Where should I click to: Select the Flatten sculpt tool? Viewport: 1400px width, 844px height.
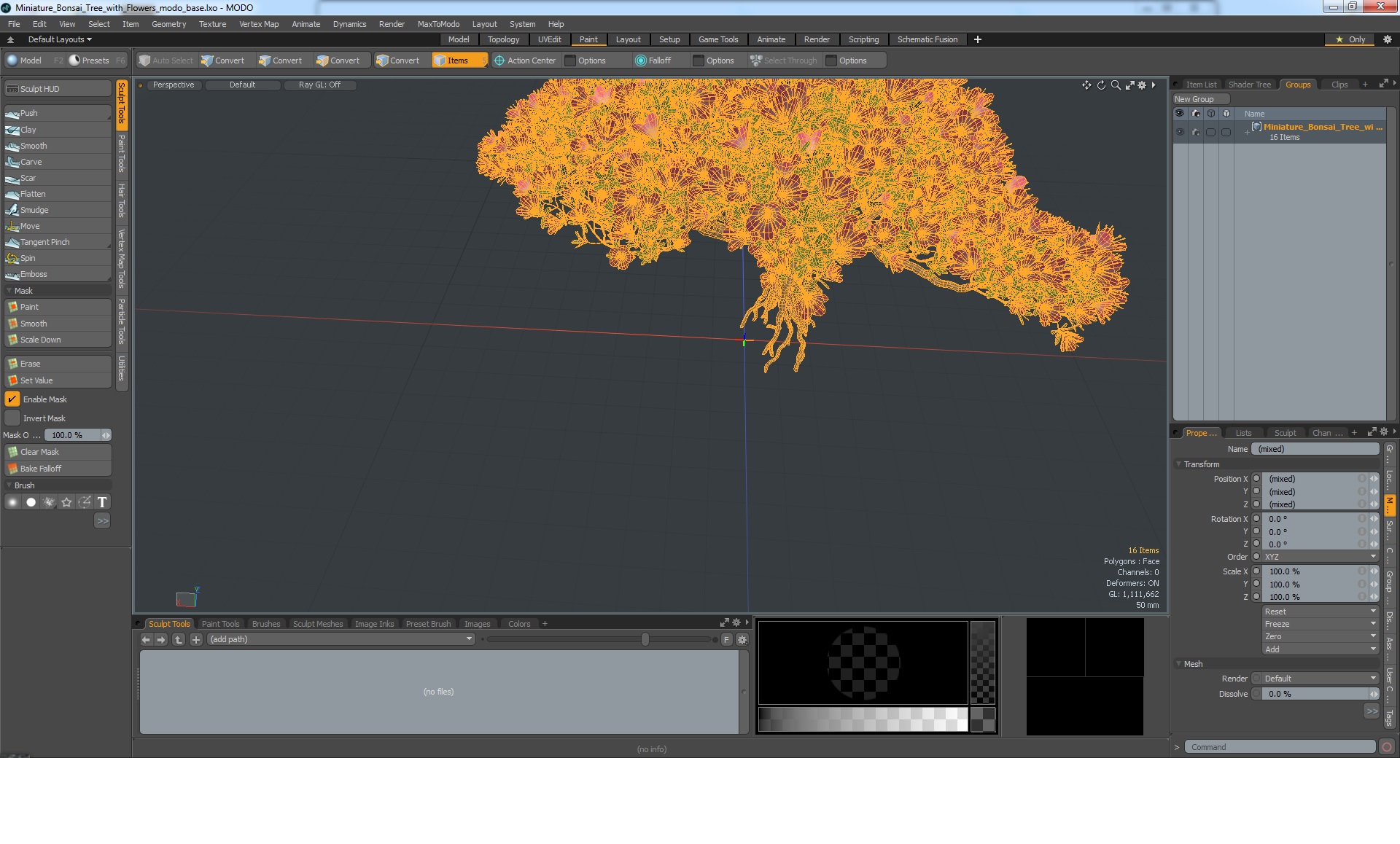click(x=58, y=194)
